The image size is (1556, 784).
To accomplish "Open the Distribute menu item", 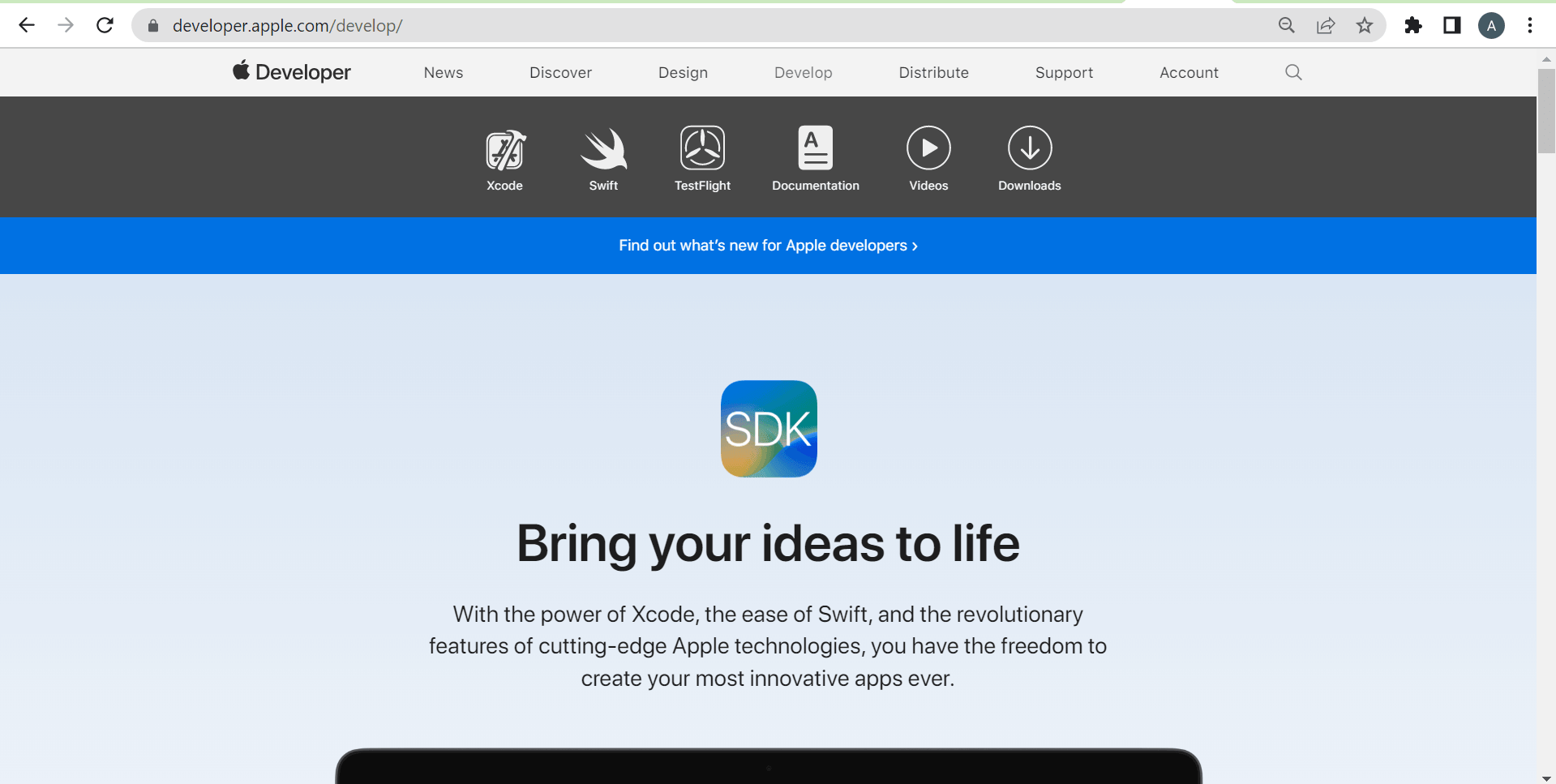I will click(x=934, y=72).
